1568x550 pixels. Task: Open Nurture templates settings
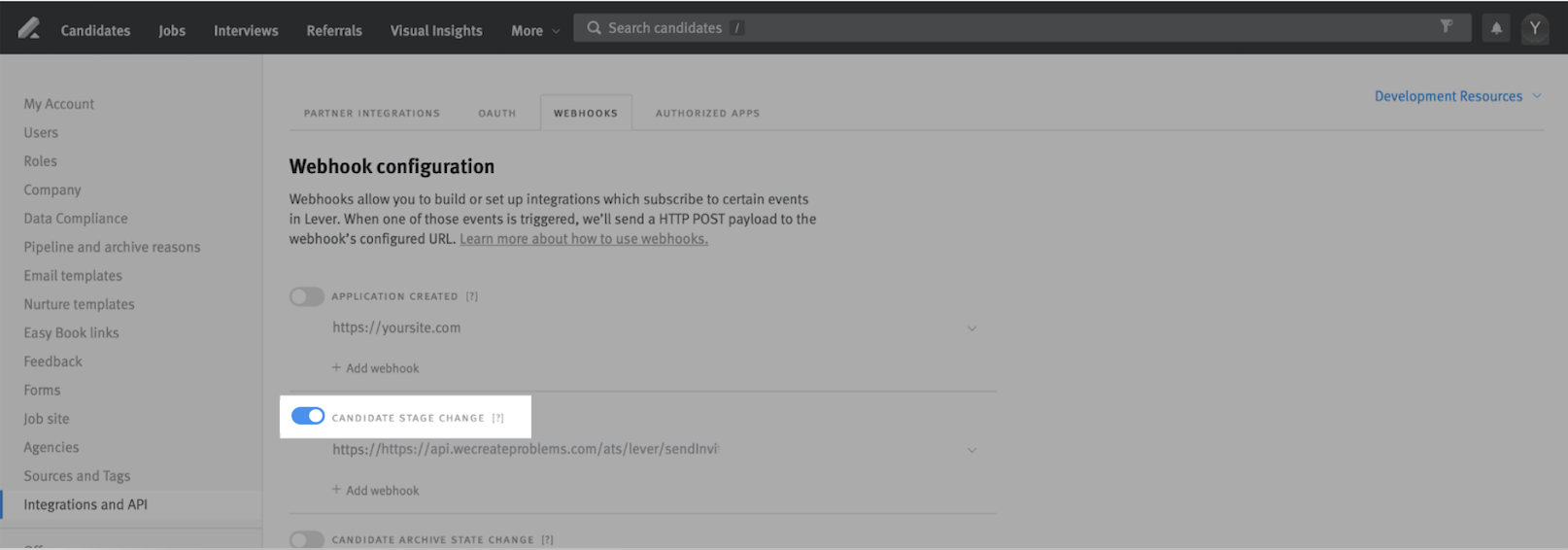(80, 305)
